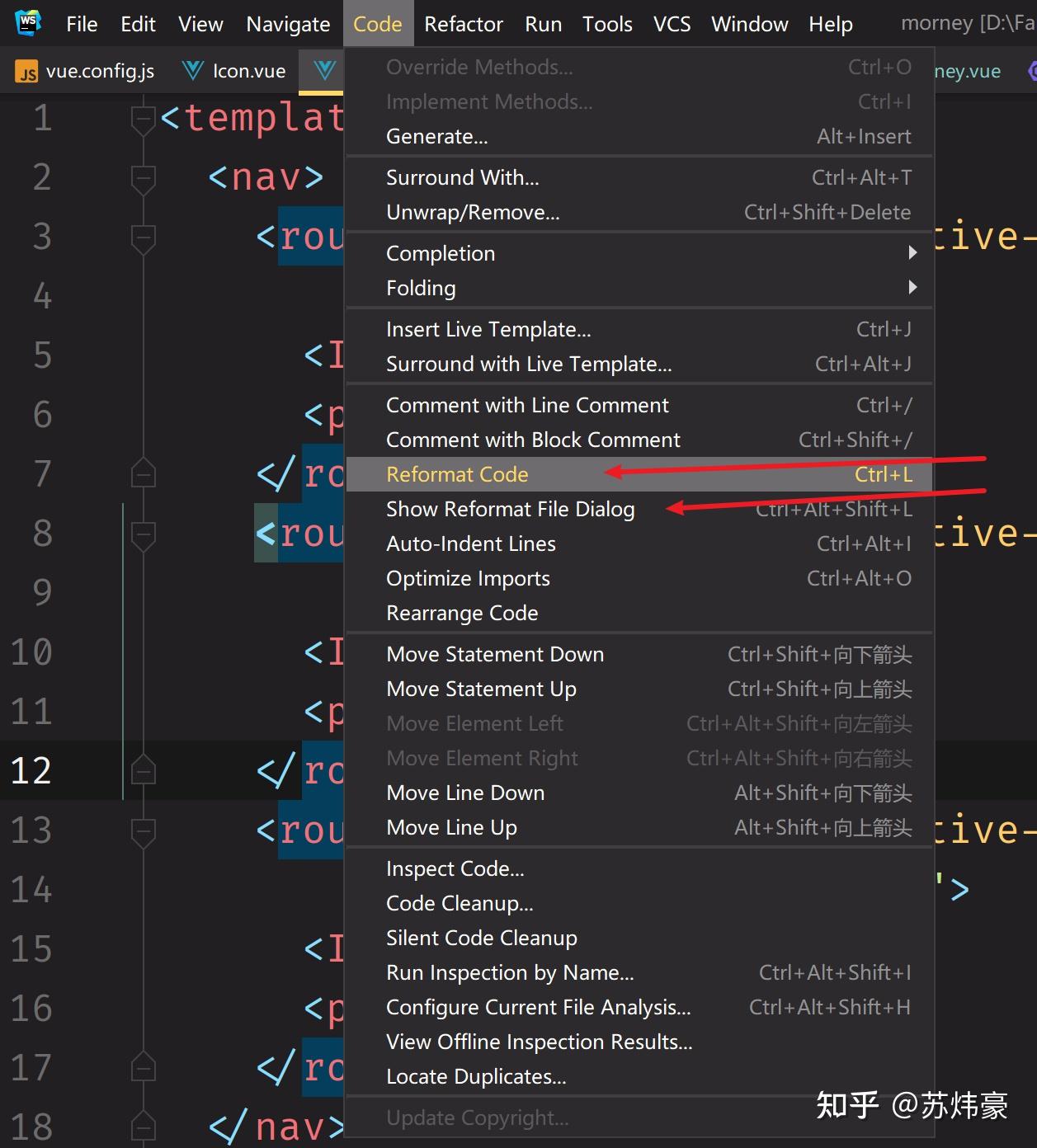Select Silent Code Cleanup

639,938
